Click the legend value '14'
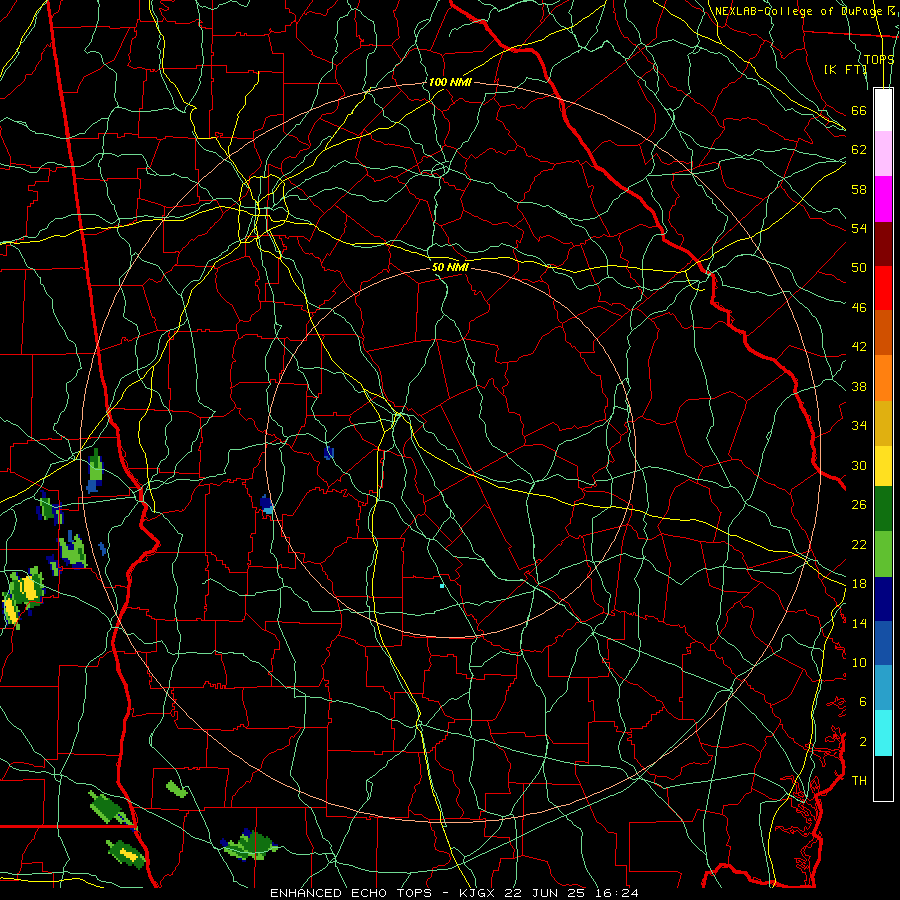The width and height of the screenshot is (900, 900). (x=859, y=623)
